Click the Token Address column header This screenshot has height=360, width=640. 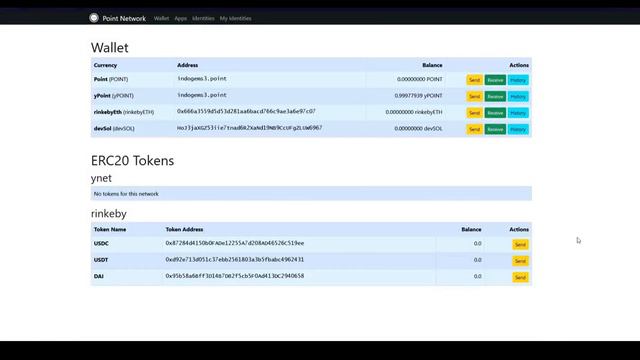184,229
